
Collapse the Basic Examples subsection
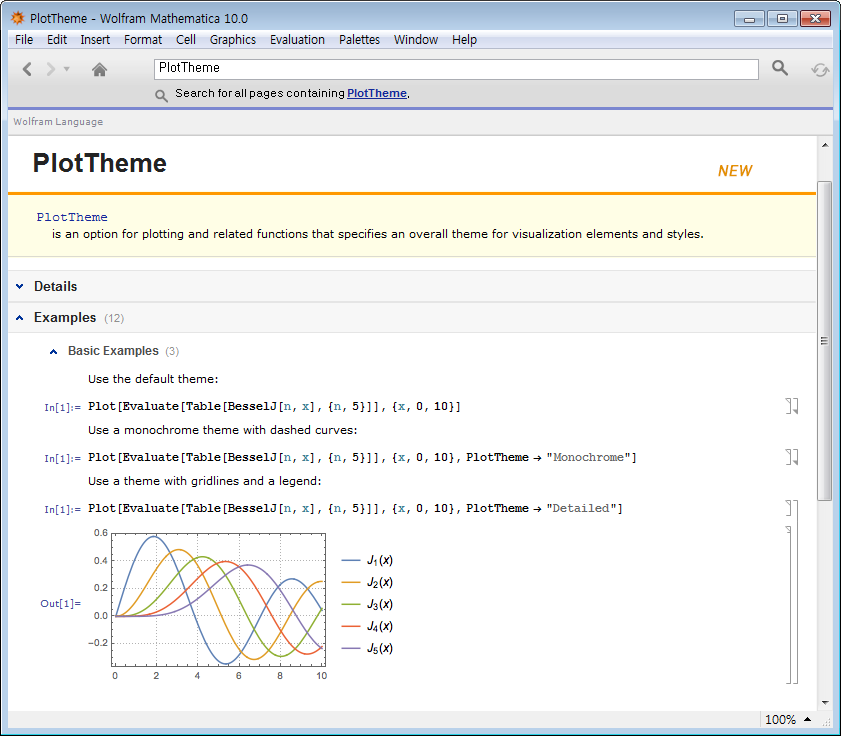54,351
